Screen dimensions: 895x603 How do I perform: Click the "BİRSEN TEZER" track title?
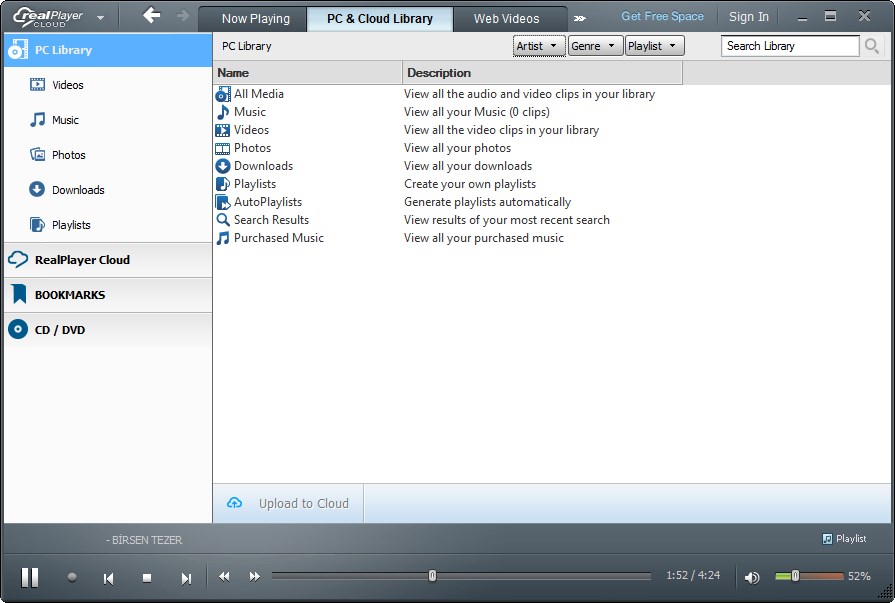click(147, 540)
